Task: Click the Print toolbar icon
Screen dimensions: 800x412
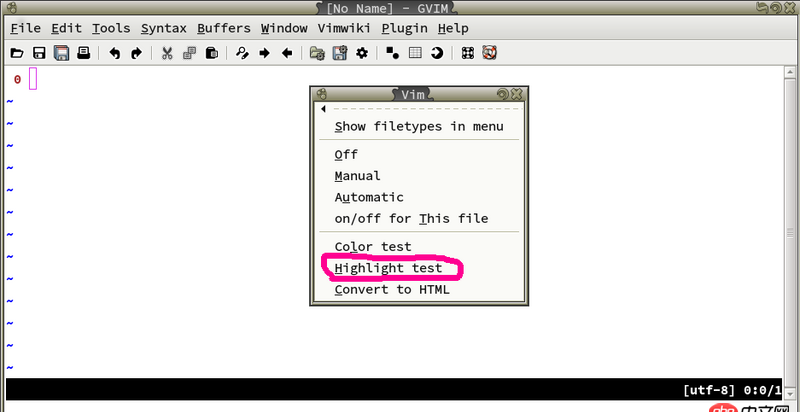Action: 84,53
